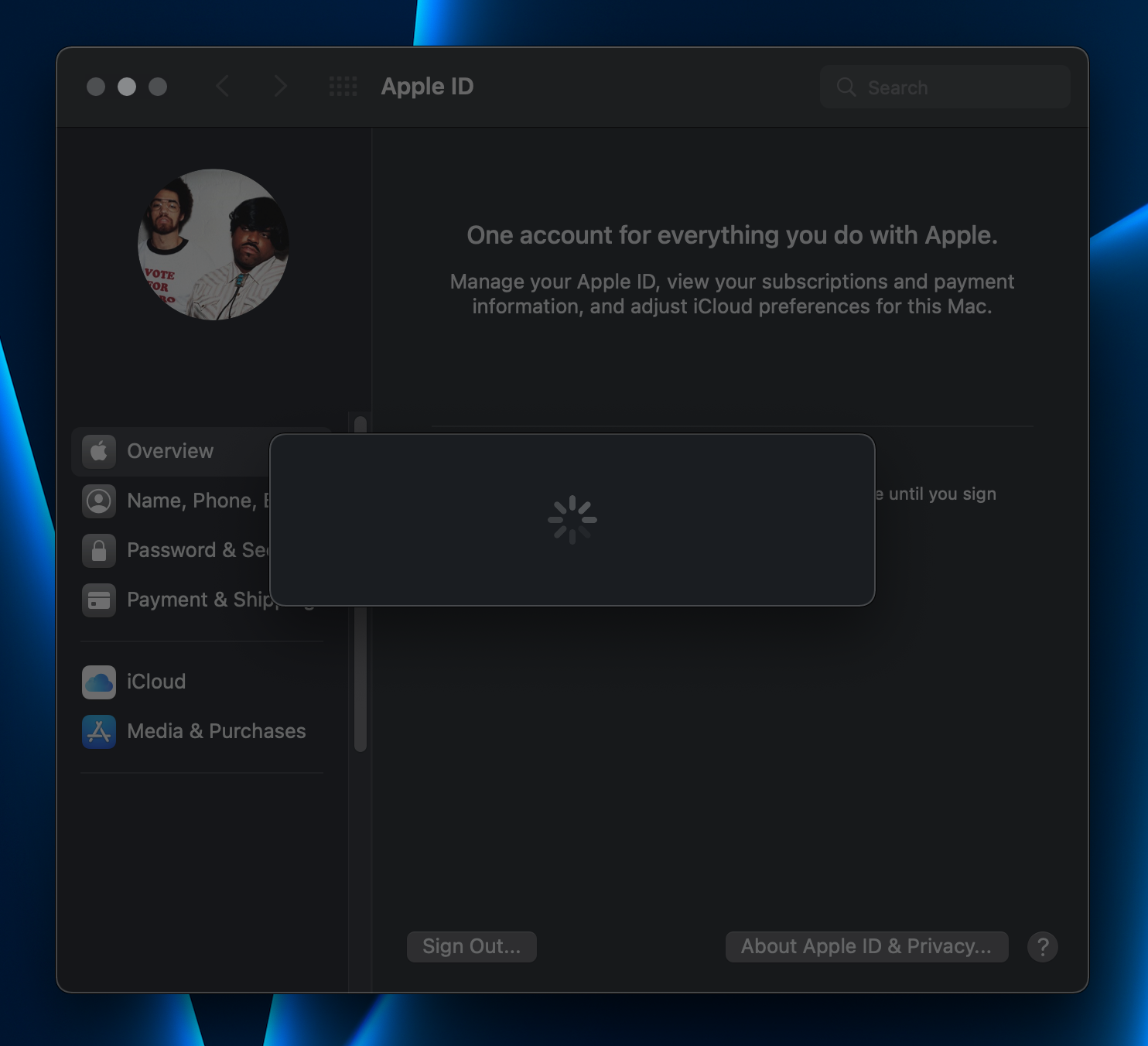Screen dimensions: 1148x1046
Task: Click the Name, Phone person icon
Action: 99,501
